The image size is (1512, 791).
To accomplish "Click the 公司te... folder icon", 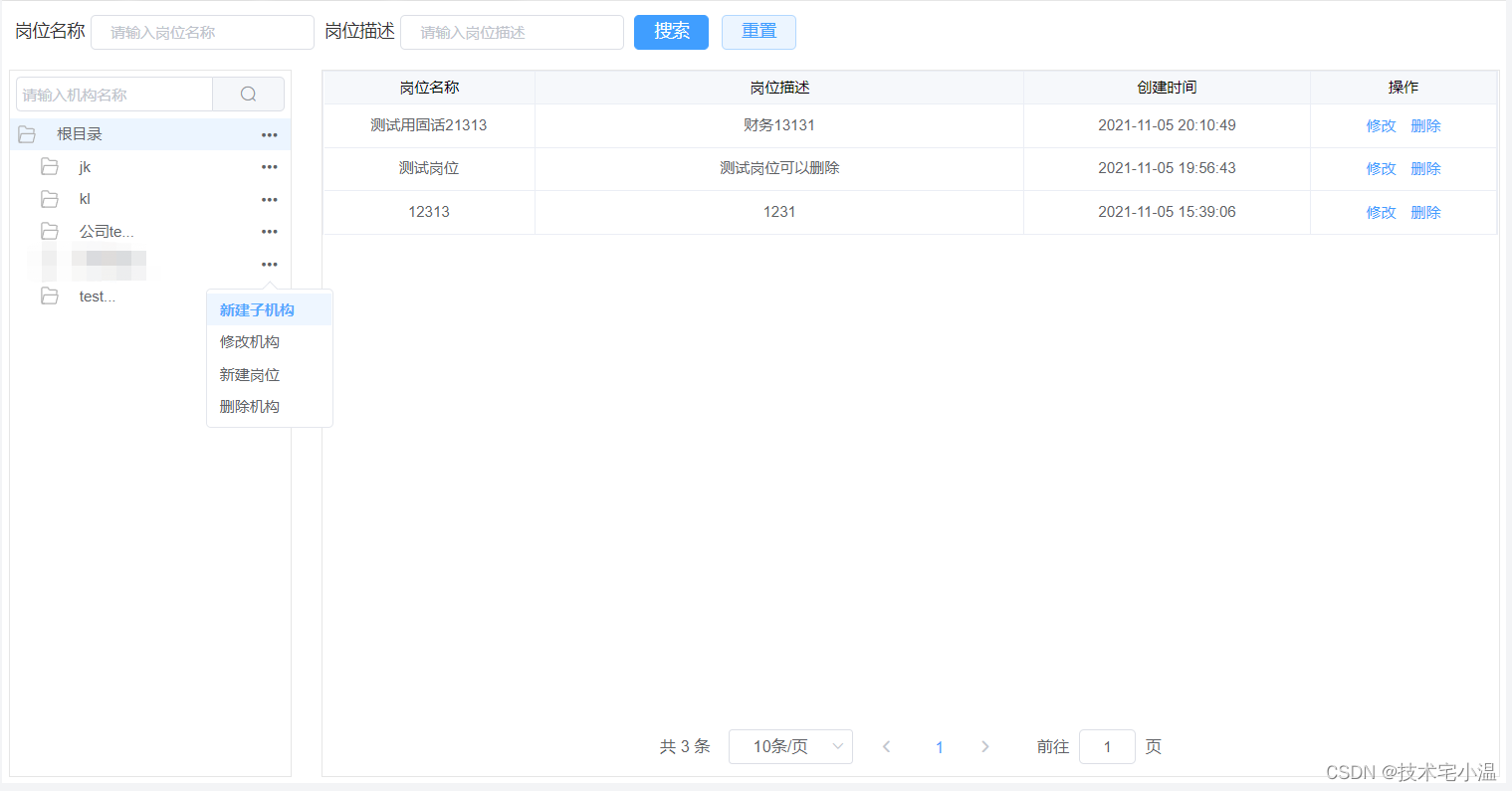I will (x=49, y=232).
